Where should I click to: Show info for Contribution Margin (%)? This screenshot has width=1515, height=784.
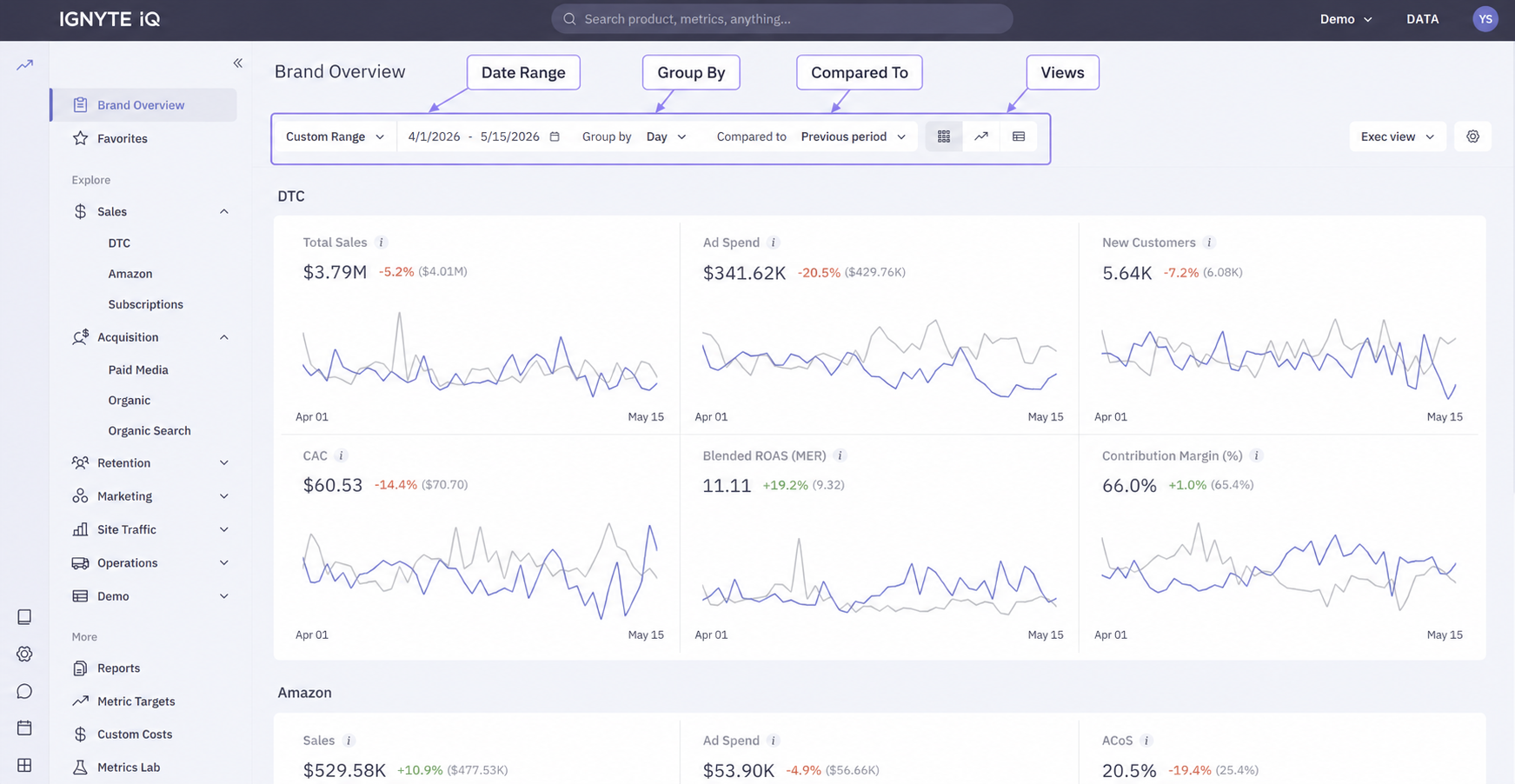(x=1256, y=455)
